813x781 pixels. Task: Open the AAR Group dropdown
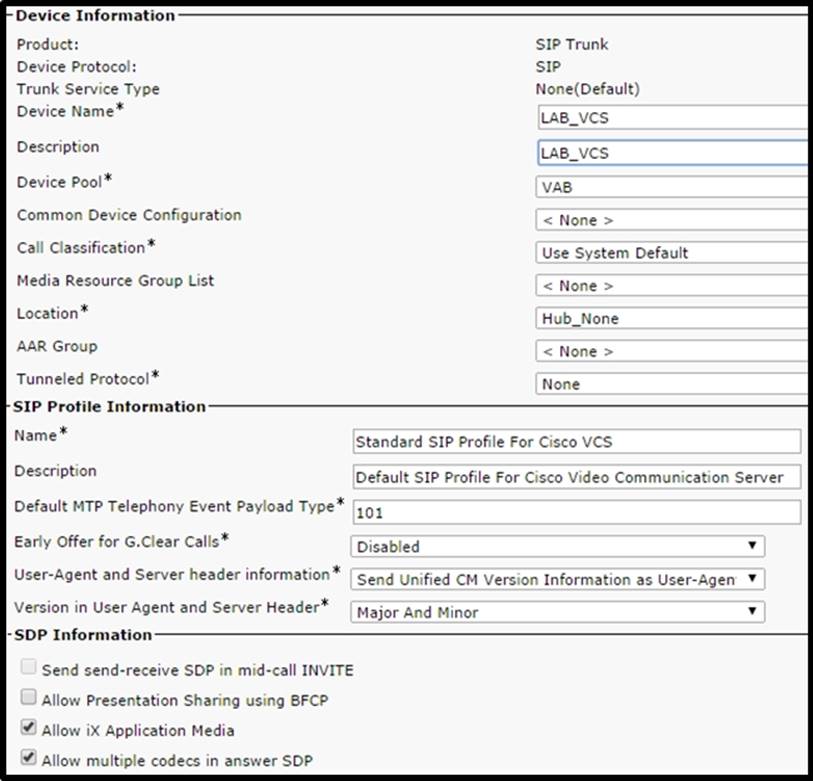[670, 351]
